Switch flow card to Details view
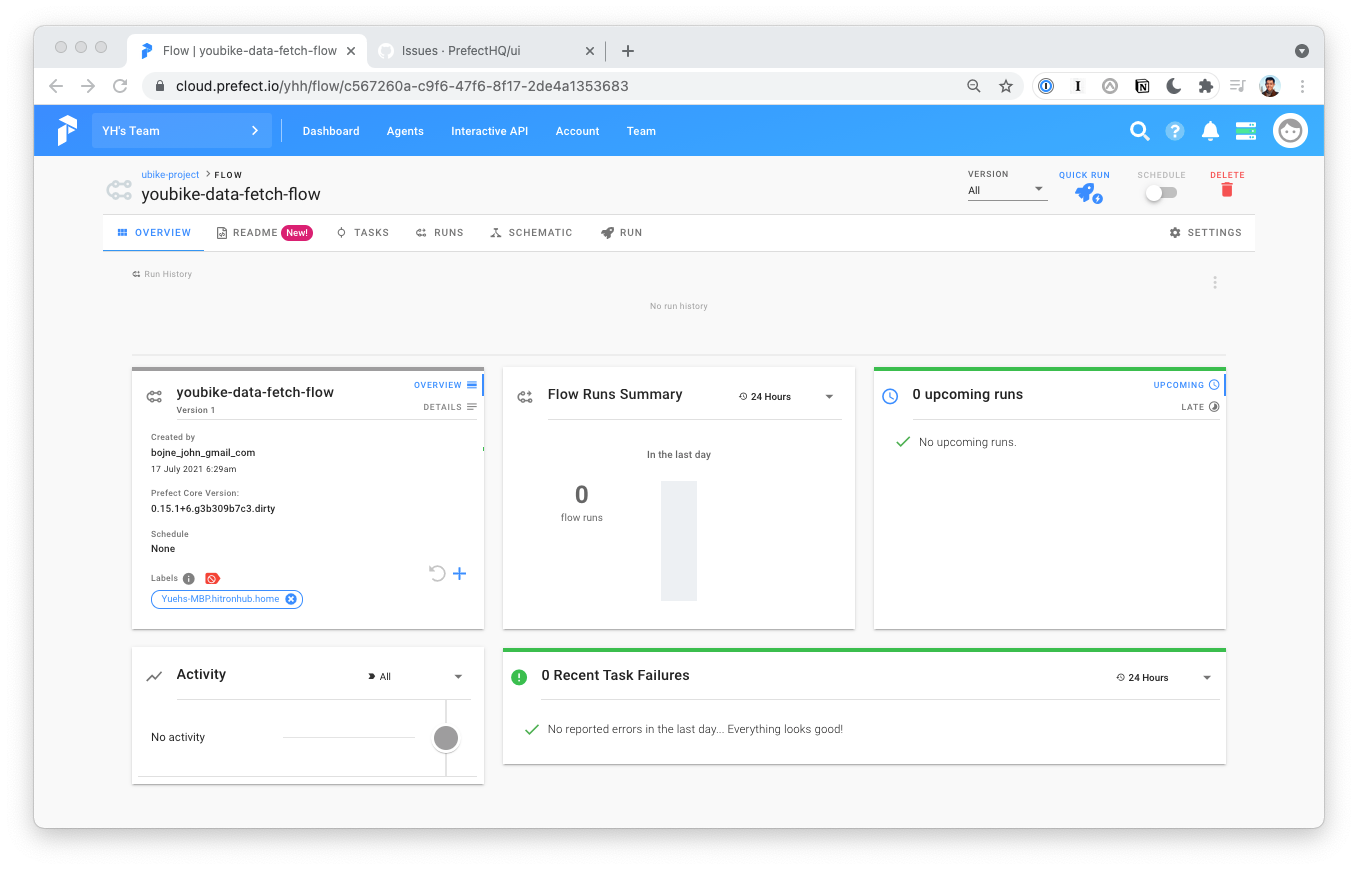 450,407
